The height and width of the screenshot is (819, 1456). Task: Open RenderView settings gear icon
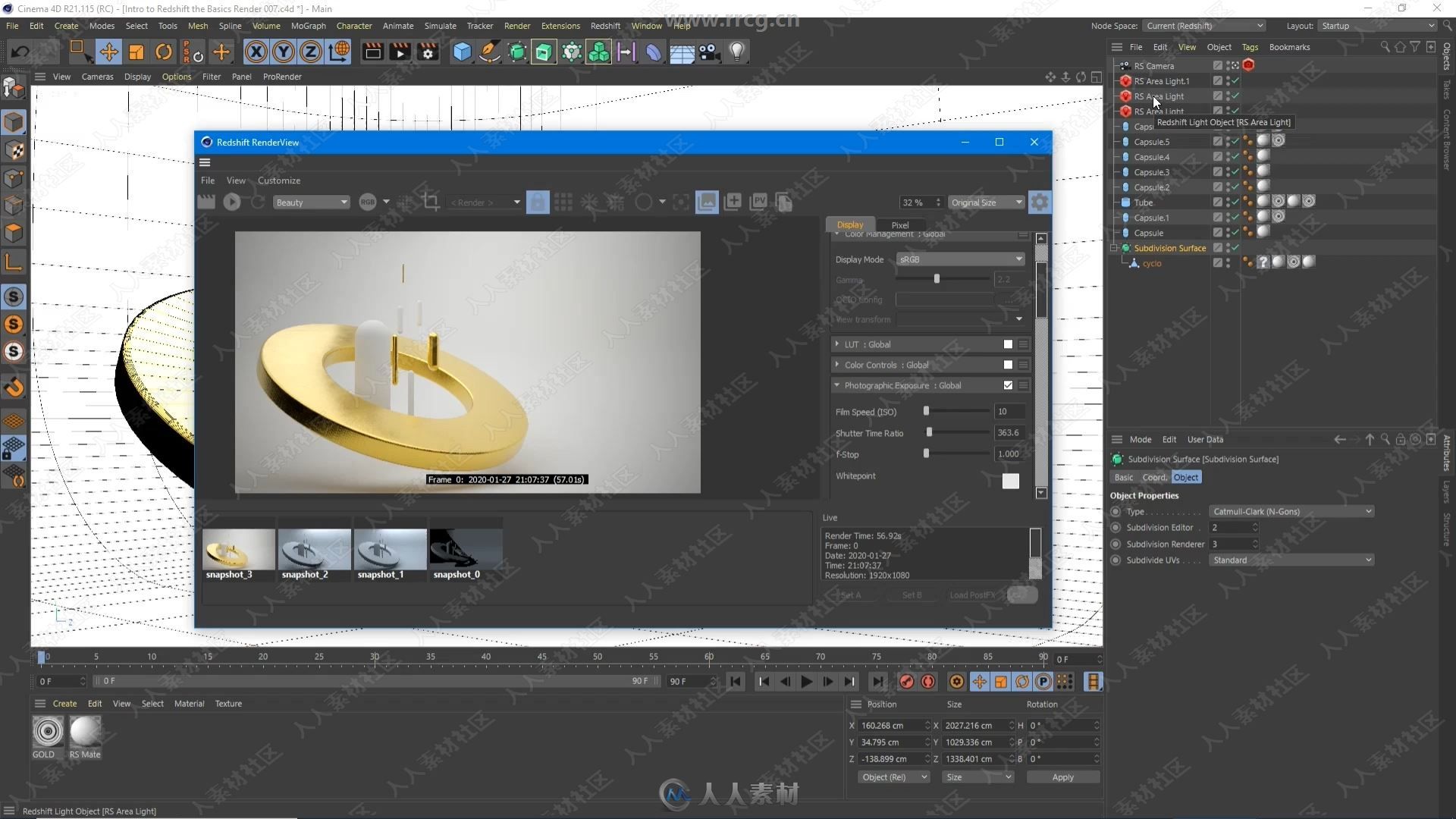point(1040,202)
